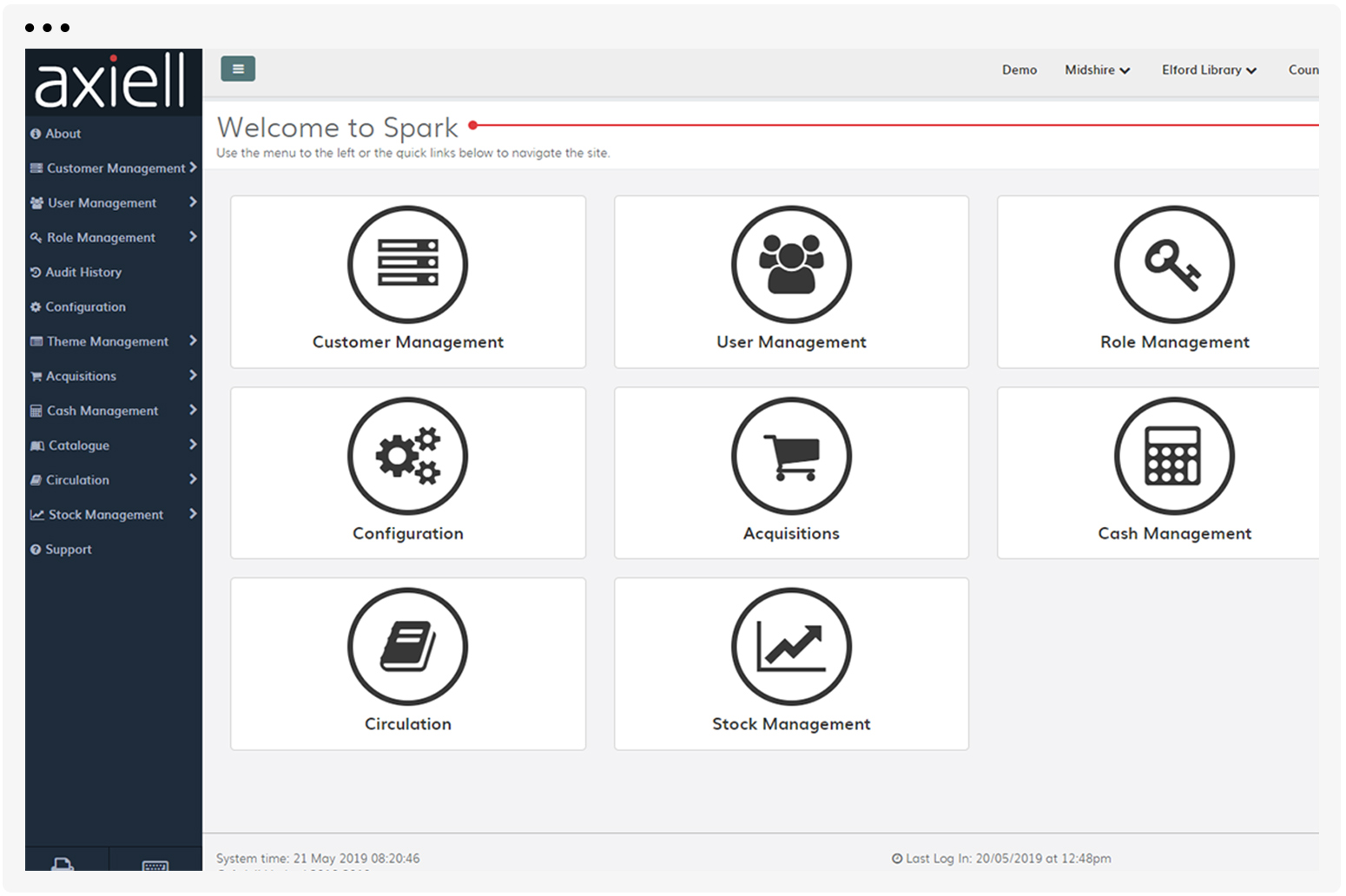Image resolution: width=1346 pixels, height=896 pixels.
Task: Click the keyboard icon at sidebar bottom
Action: pos(155,864)
